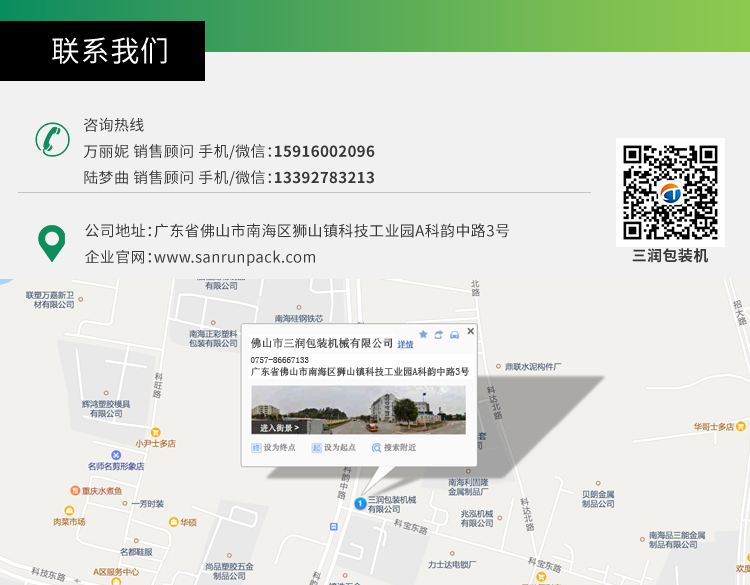The image size is (750, 585).
Task: Click the green location pin icon
Action: point(51,243)
